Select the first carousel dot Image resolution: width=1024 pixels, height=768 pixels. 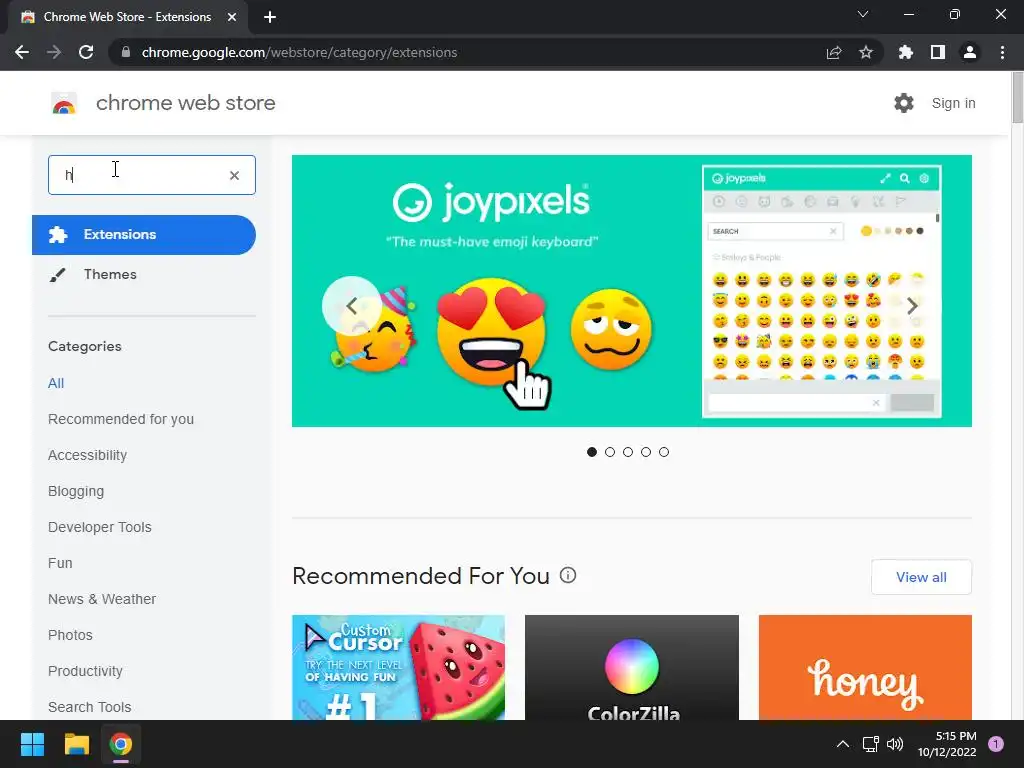pos(592,452)
